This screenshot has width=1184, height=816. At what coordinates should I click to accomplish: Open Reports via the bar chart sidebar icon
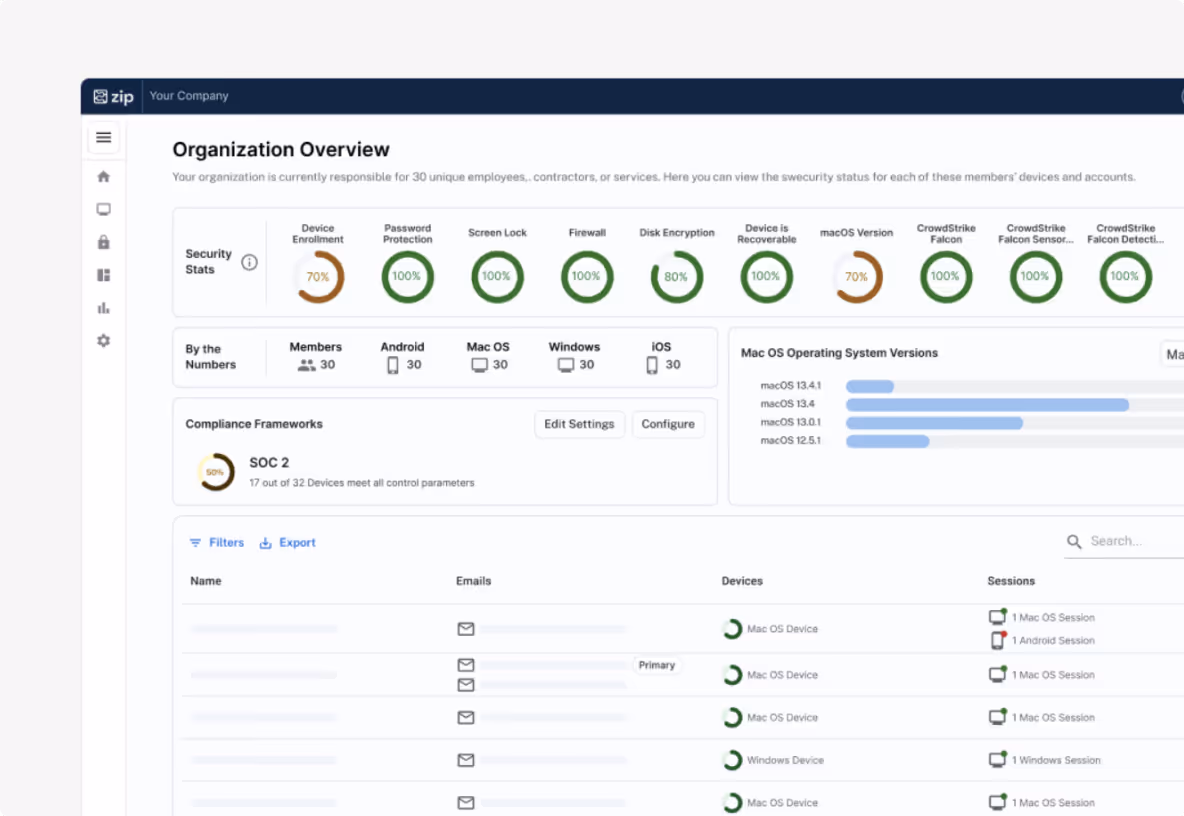[x=103, y=308]
